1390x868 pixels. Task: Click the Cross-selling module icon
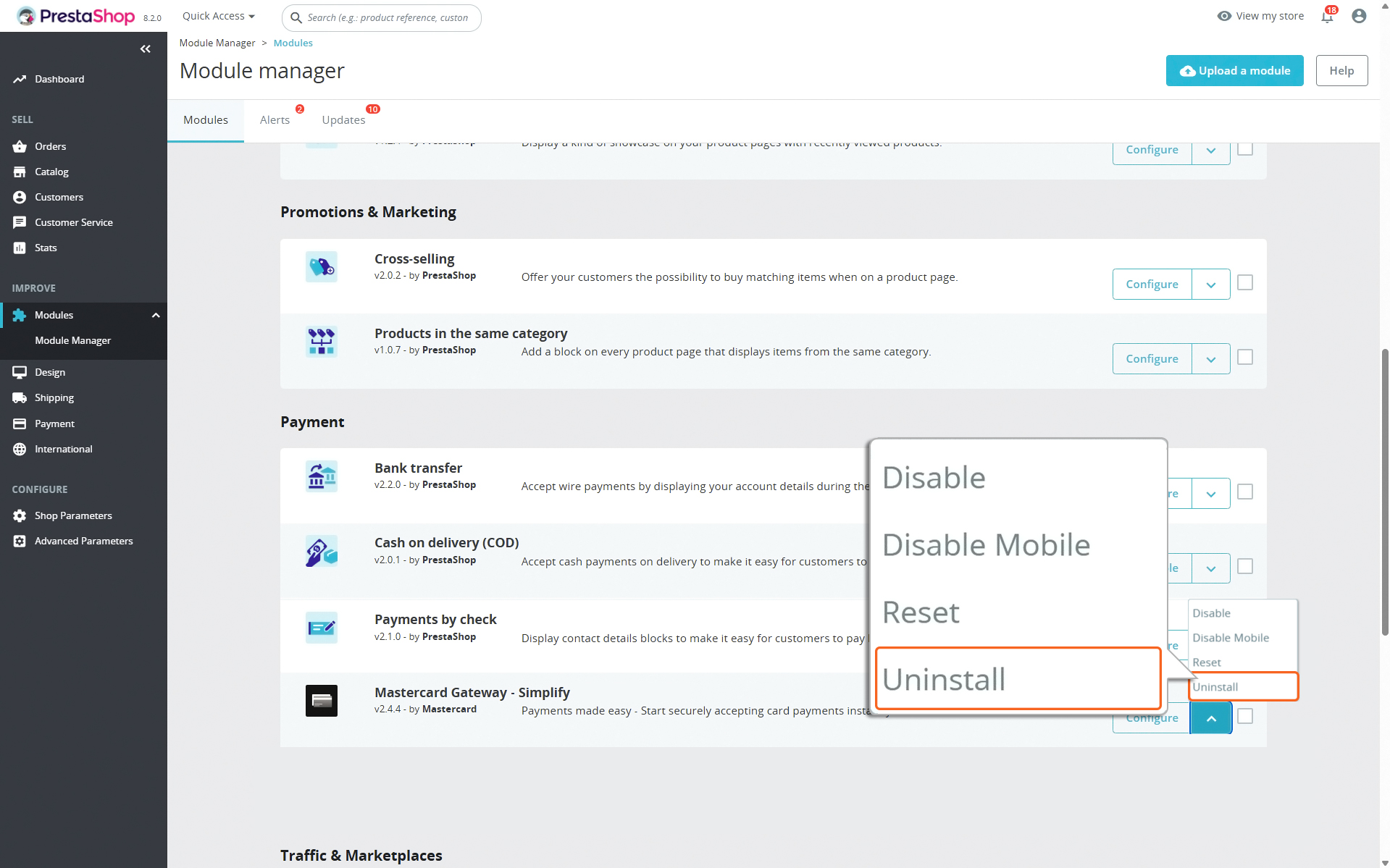tap(322, 267)
